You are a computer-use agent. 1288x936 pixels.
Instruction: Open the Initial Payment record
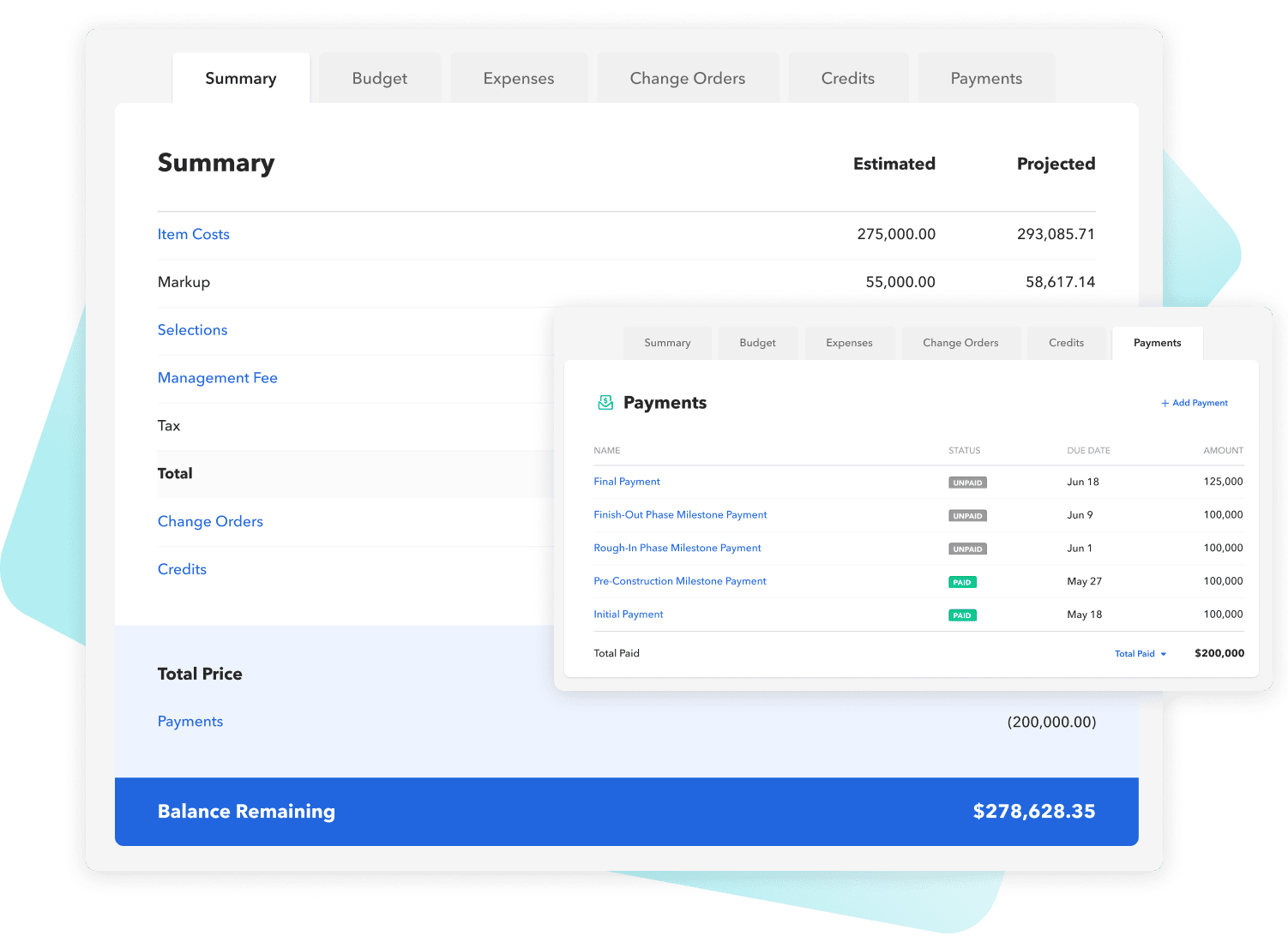[x=628, y=614]
